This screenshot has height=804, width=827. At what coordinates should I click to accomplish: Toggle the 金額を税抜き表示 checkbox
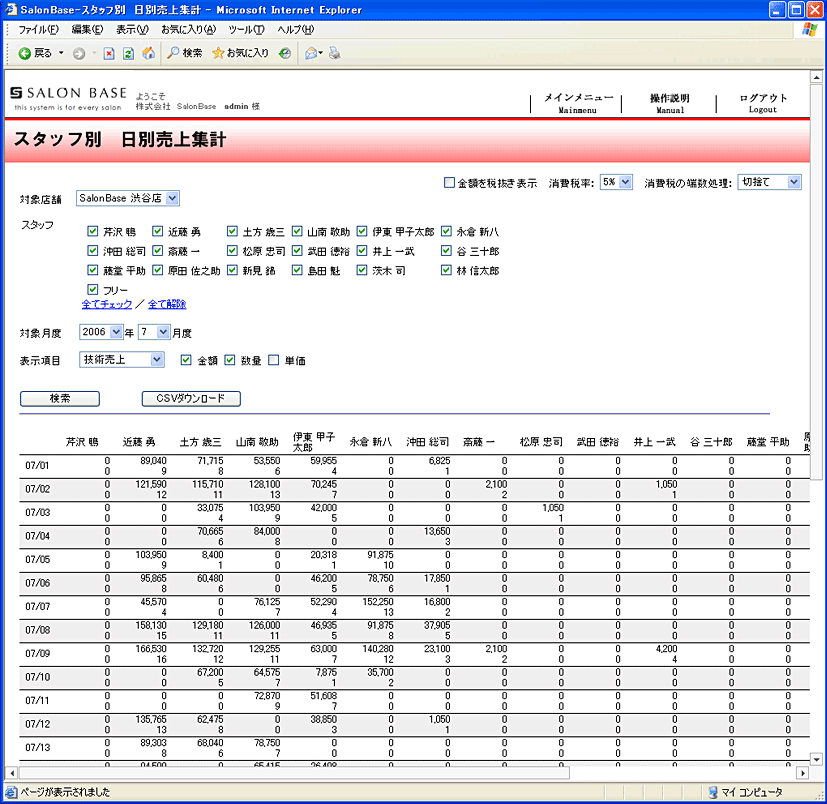(x=449, y=183)
